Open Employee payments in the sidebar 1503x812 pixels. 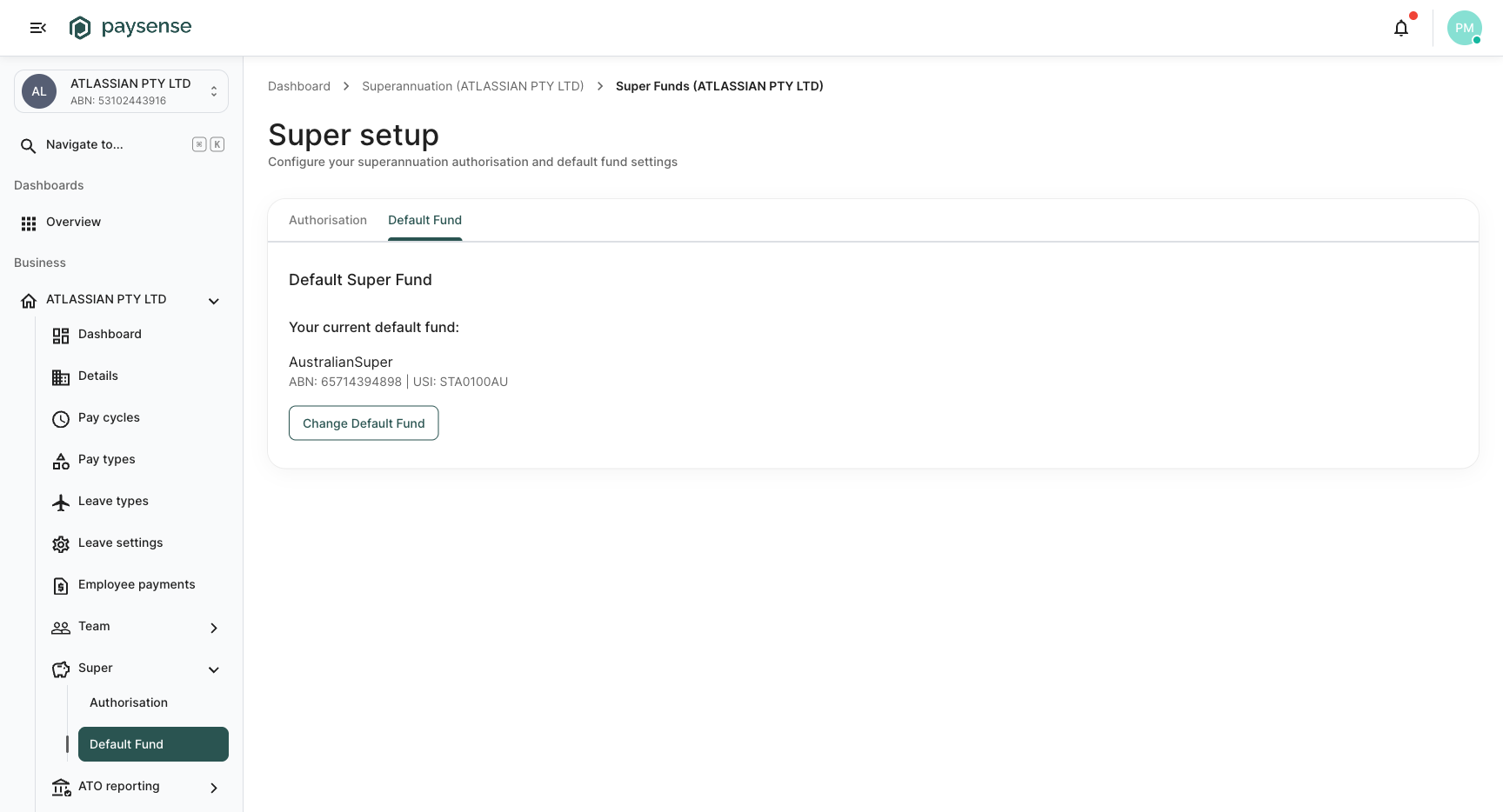(137, 585)
